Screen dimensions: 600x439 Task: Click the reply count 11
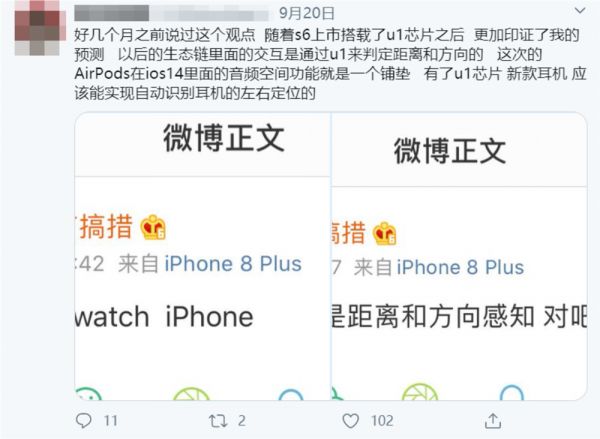pos(111,421)
